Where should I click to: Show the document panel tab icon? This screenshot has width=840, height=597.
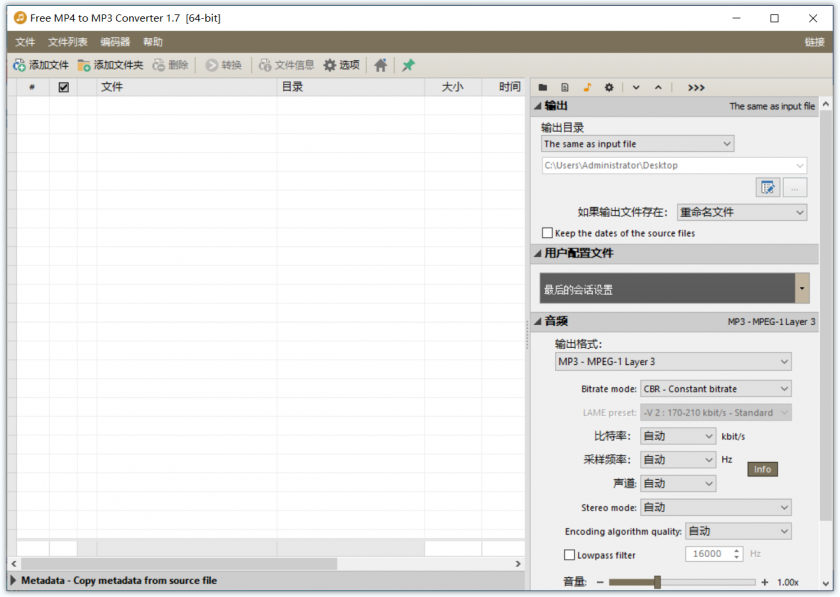pyautogui.click(x=565, y=87)
